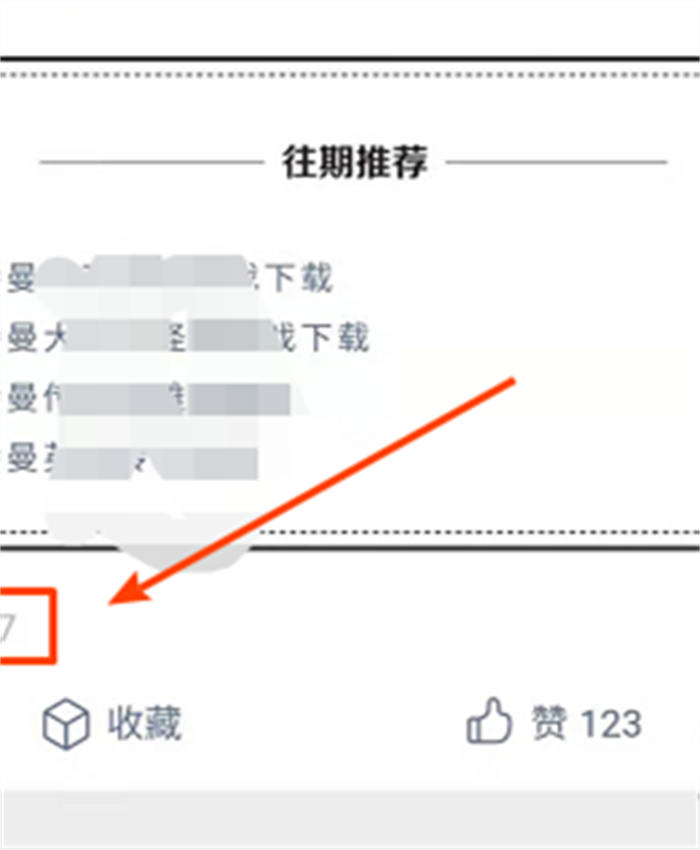The image size is (700, 850).
Task: Tap the thumbs-up like icon
Action: (x=489, y=721)
